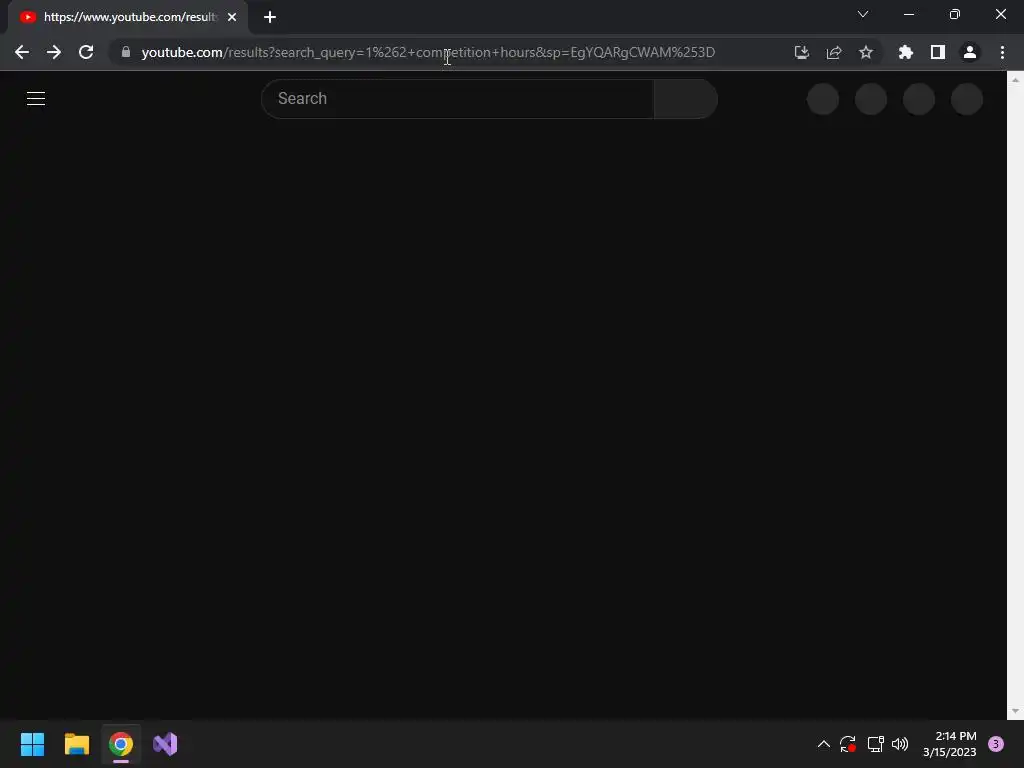The image size is (1024, 768).
Task: Open the Chrome three-dot menu
Action: pyautogui.click(x=1002, y=52)
